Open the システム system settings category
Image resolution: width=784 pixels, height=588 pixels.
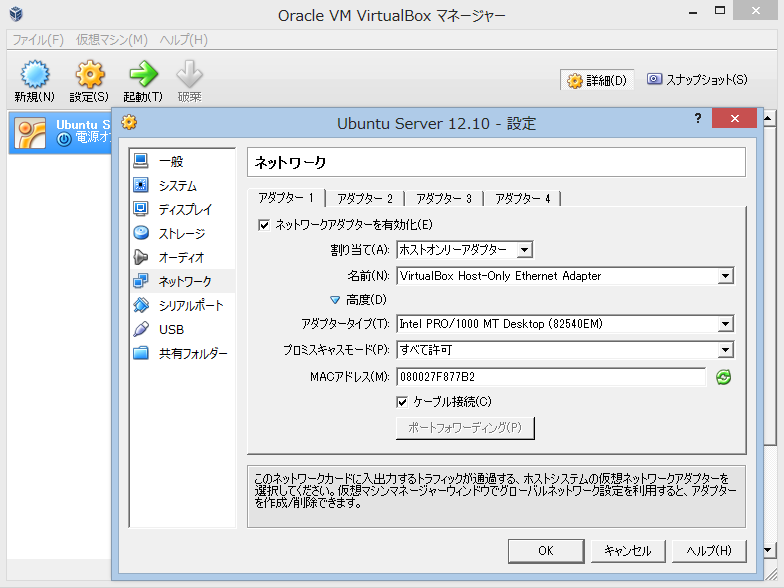point(182,186)
